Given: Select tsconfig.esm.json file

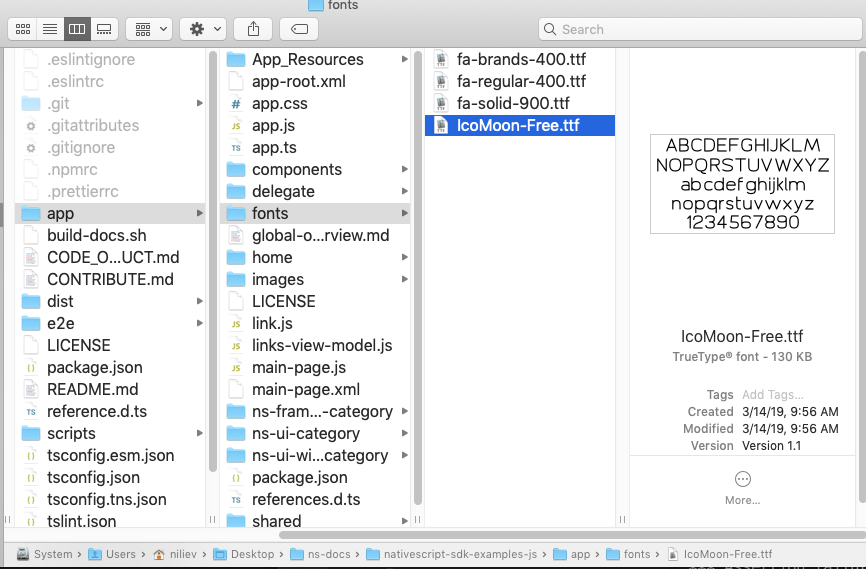Looking at the screenshot, I should pyautogui.click(x=110, y=455).
